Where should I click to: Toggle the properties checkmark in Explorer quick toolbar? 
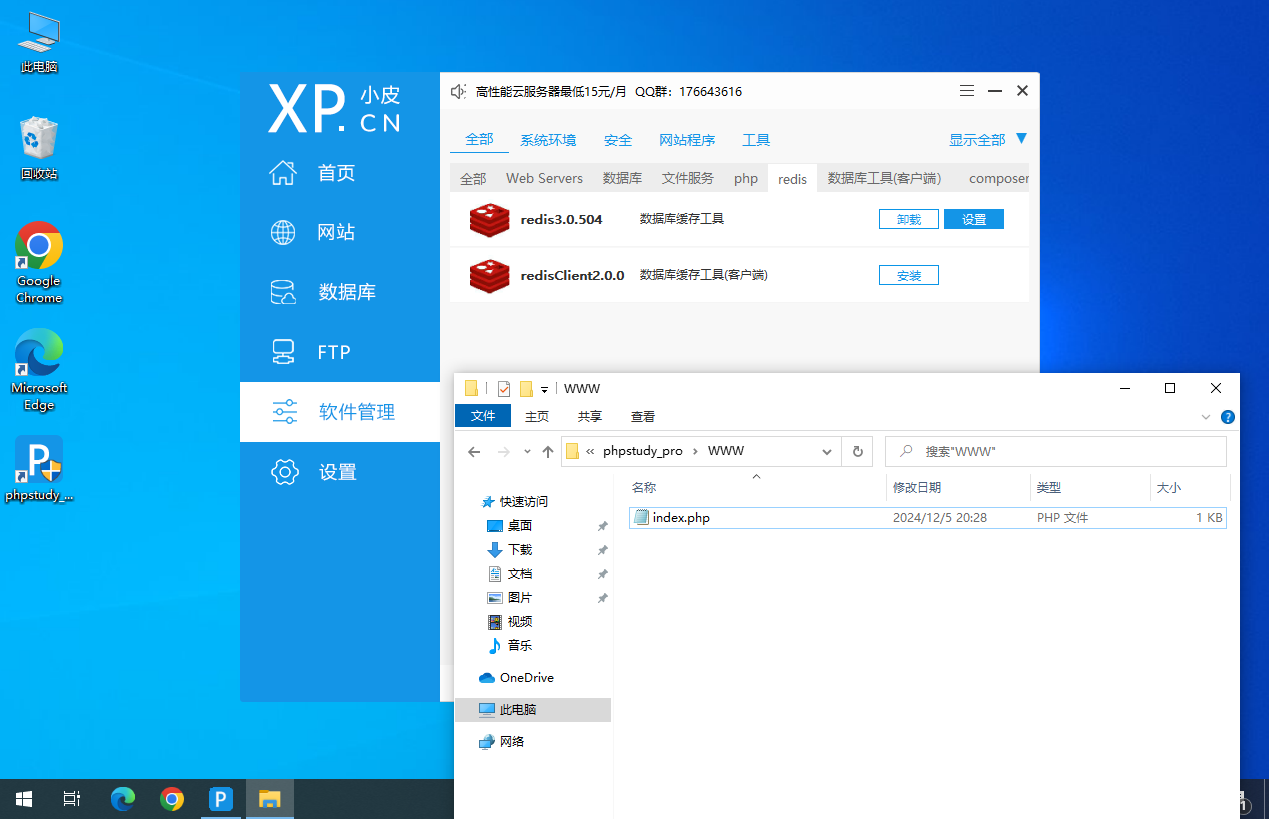(504, 389)
